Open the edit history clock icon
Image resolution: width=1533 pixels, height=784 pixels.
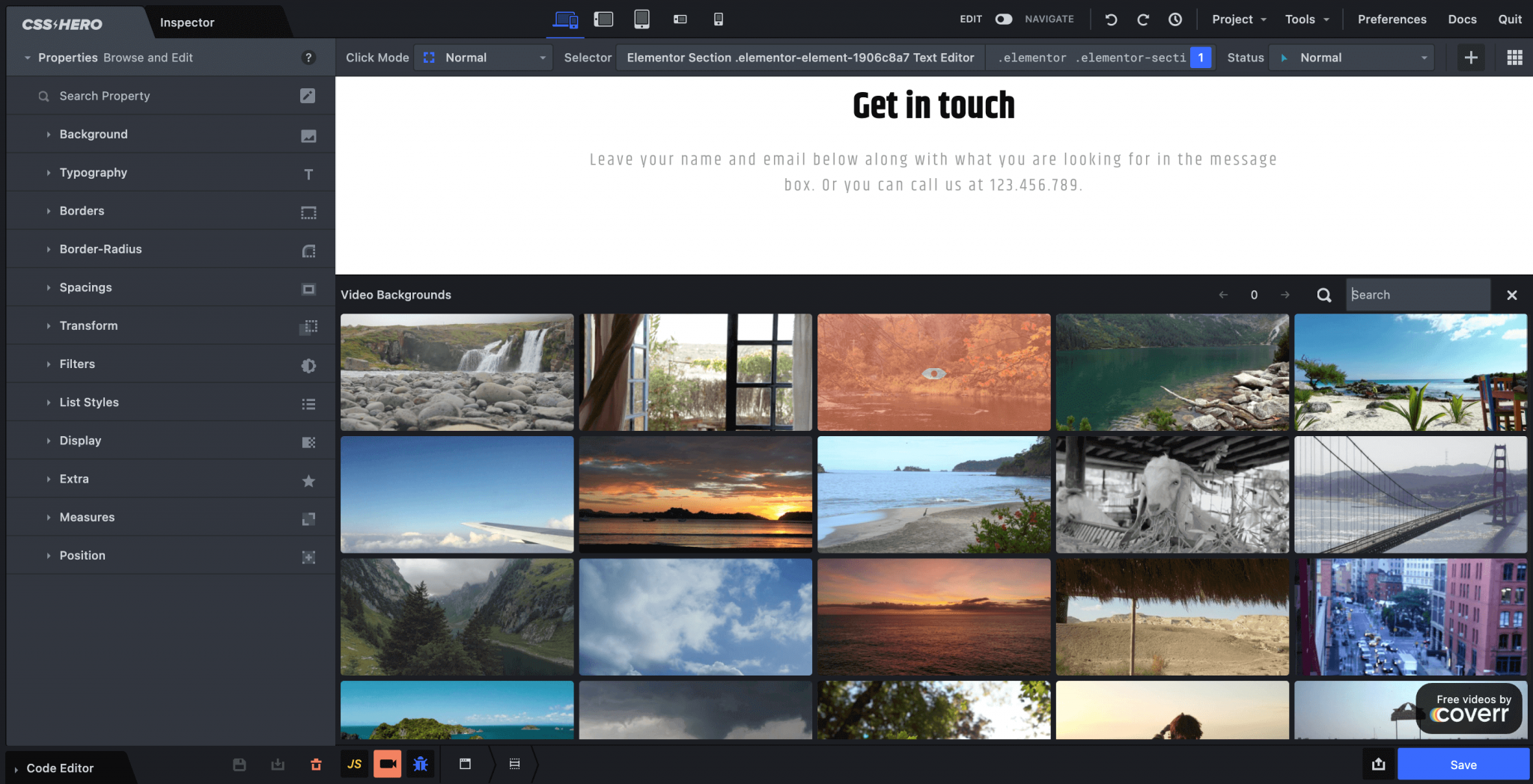pos(1175,19)
